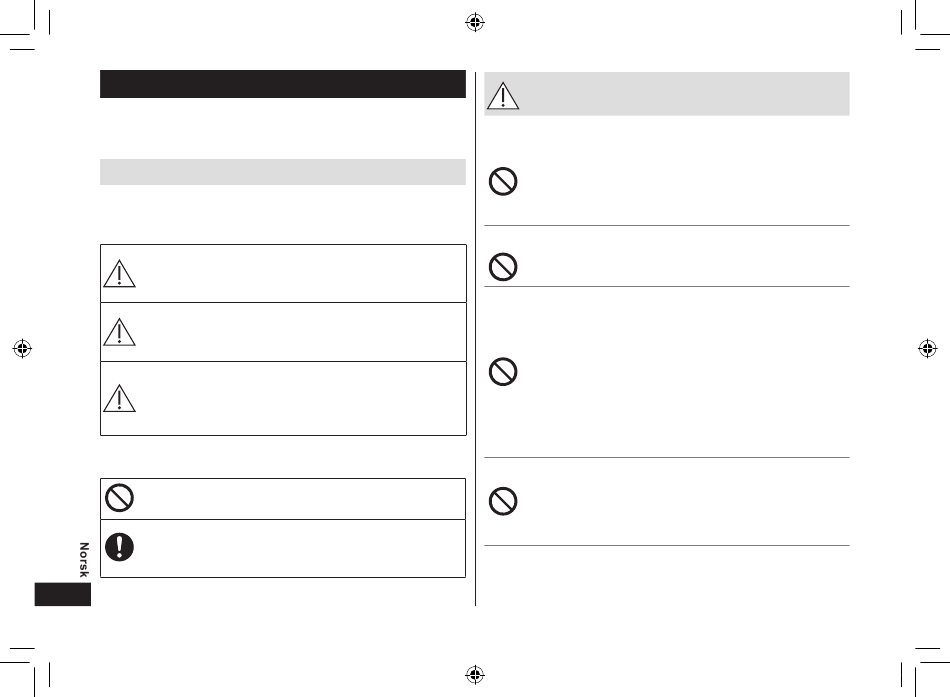Click the warning triangle in the middle row of the three-row box
950x697 pixels.
click(119, 332)
